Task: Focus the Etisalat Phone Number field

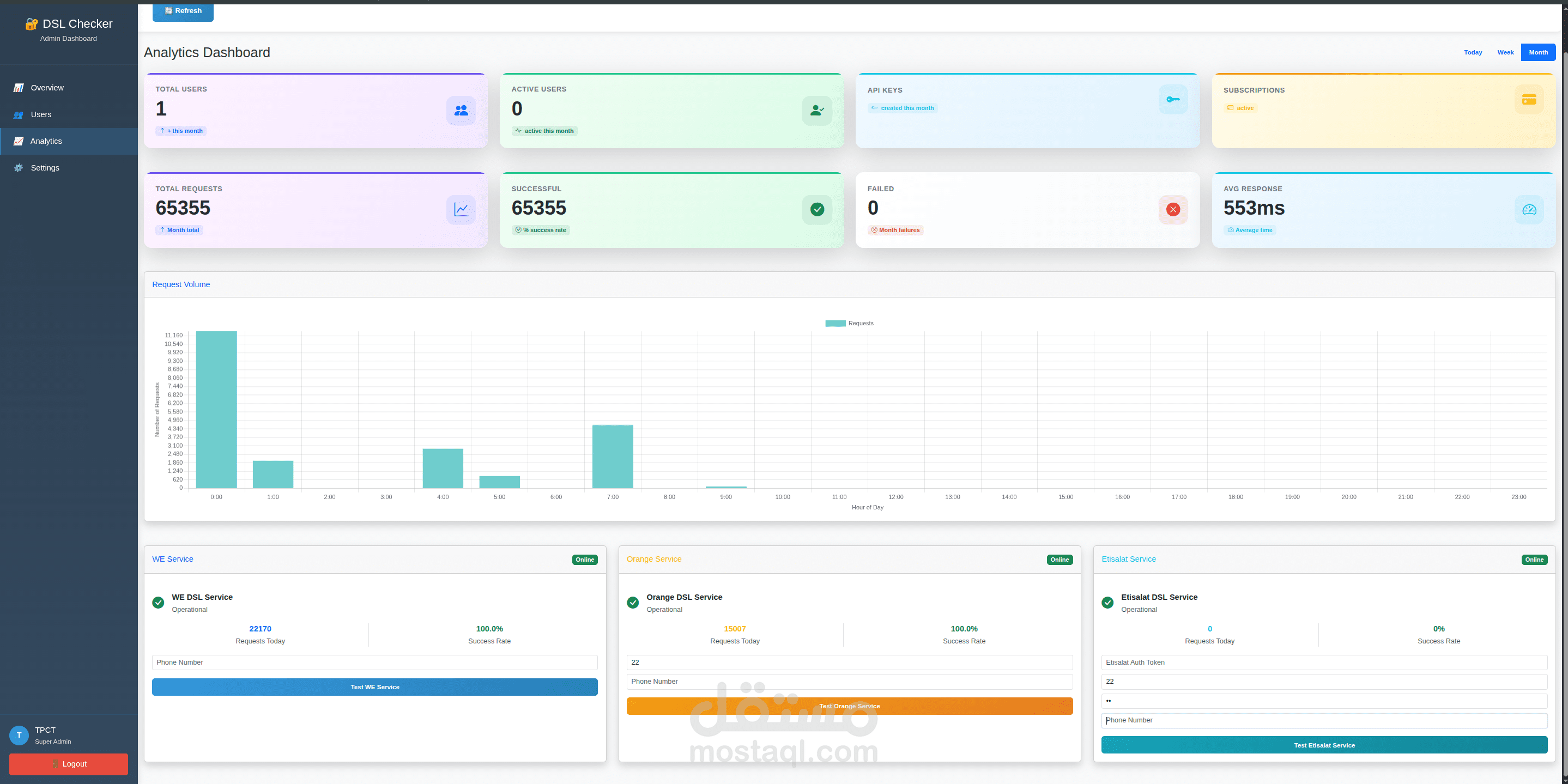Action: 1324,720
